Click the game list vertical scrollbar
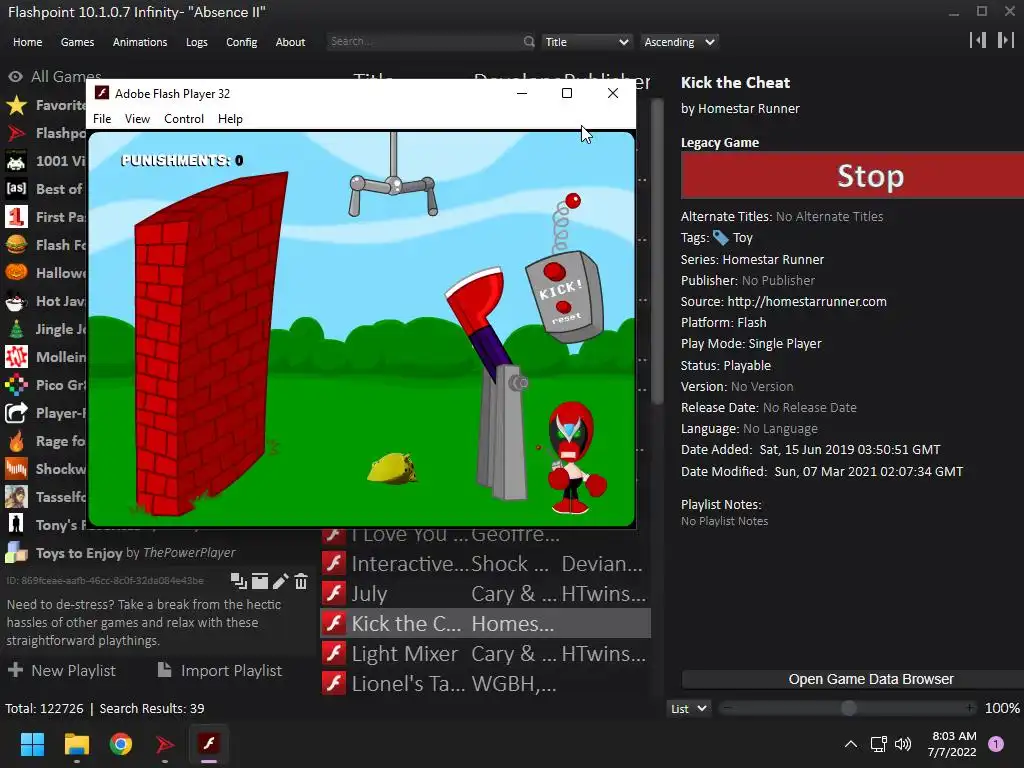 point(658,251)
